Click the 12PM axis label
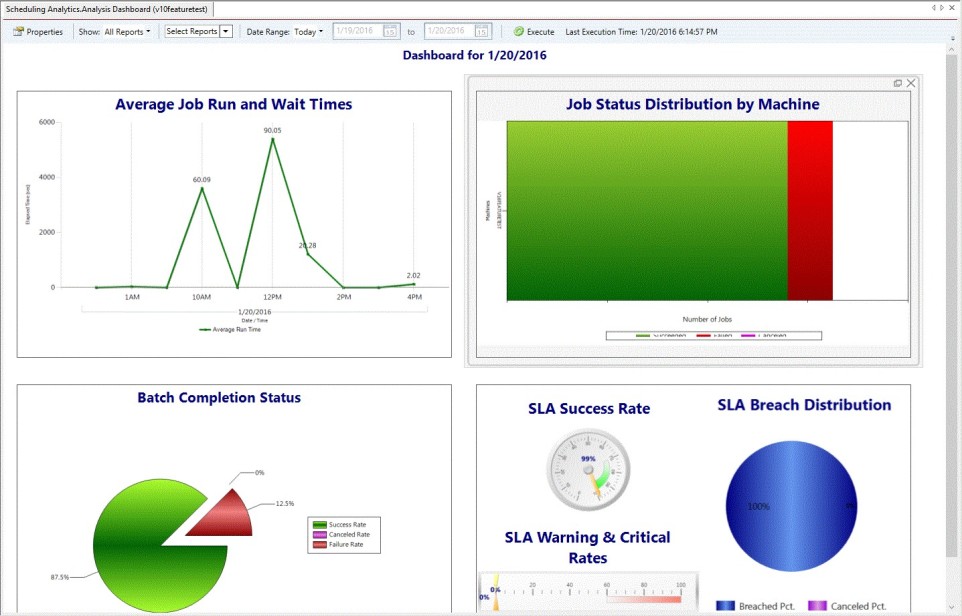The width and height of the screenshot is (962, 616). [272, 297]
